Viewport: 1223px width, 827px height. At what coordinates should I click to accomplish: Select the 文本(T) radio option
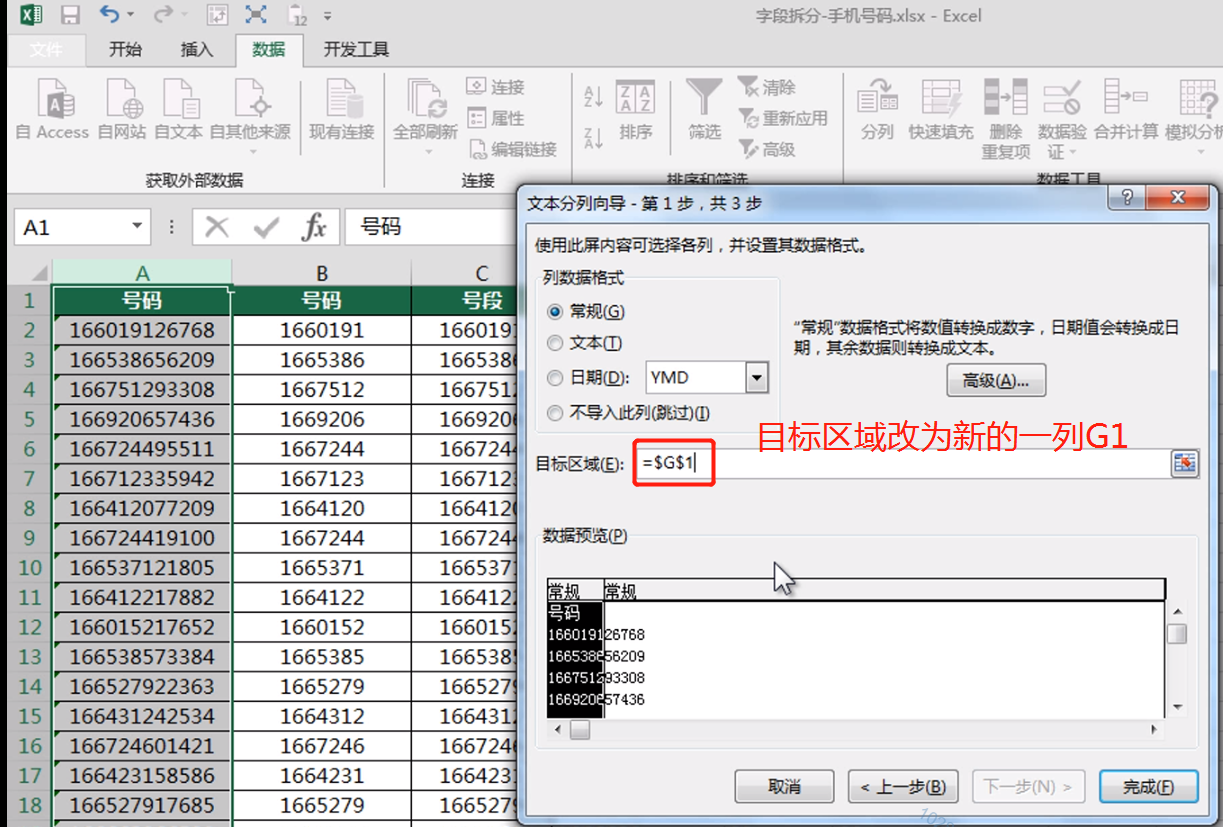(x=585, y=344)
